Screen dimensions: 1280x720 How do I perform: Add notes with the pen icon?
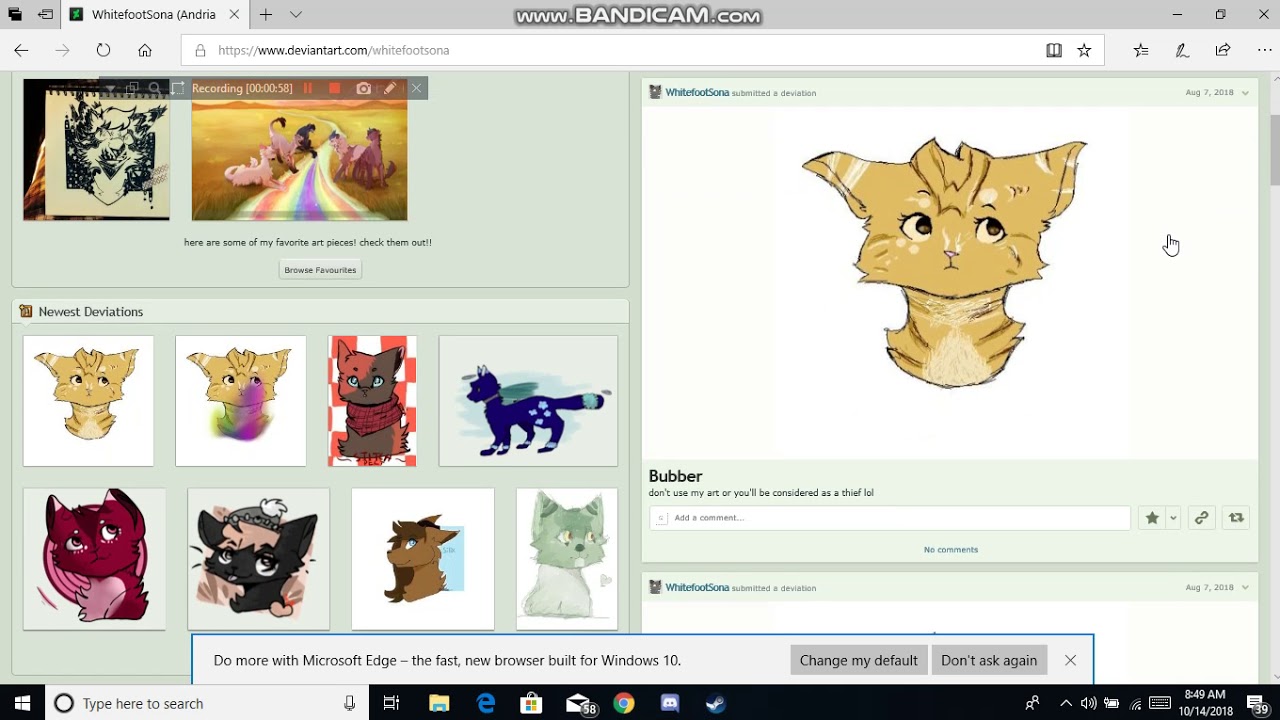click(1182, 50)
